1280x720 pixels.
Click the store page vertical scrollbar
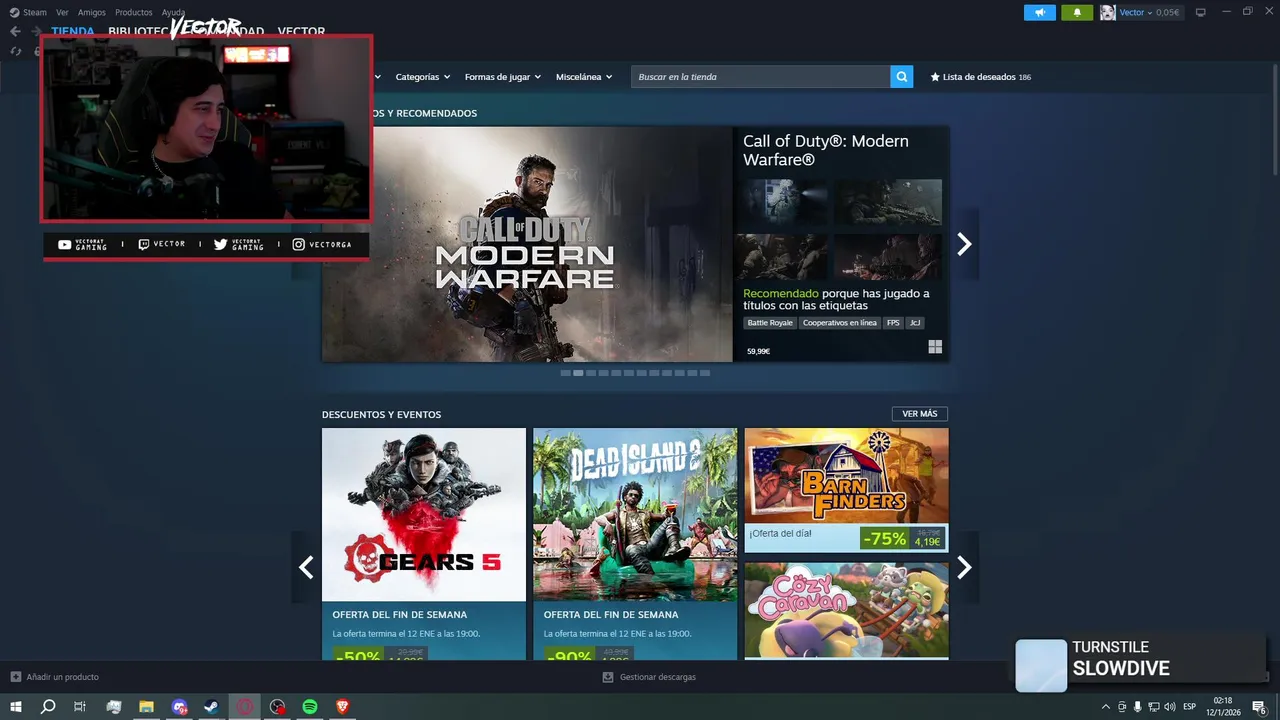(x=1275, y=120)
